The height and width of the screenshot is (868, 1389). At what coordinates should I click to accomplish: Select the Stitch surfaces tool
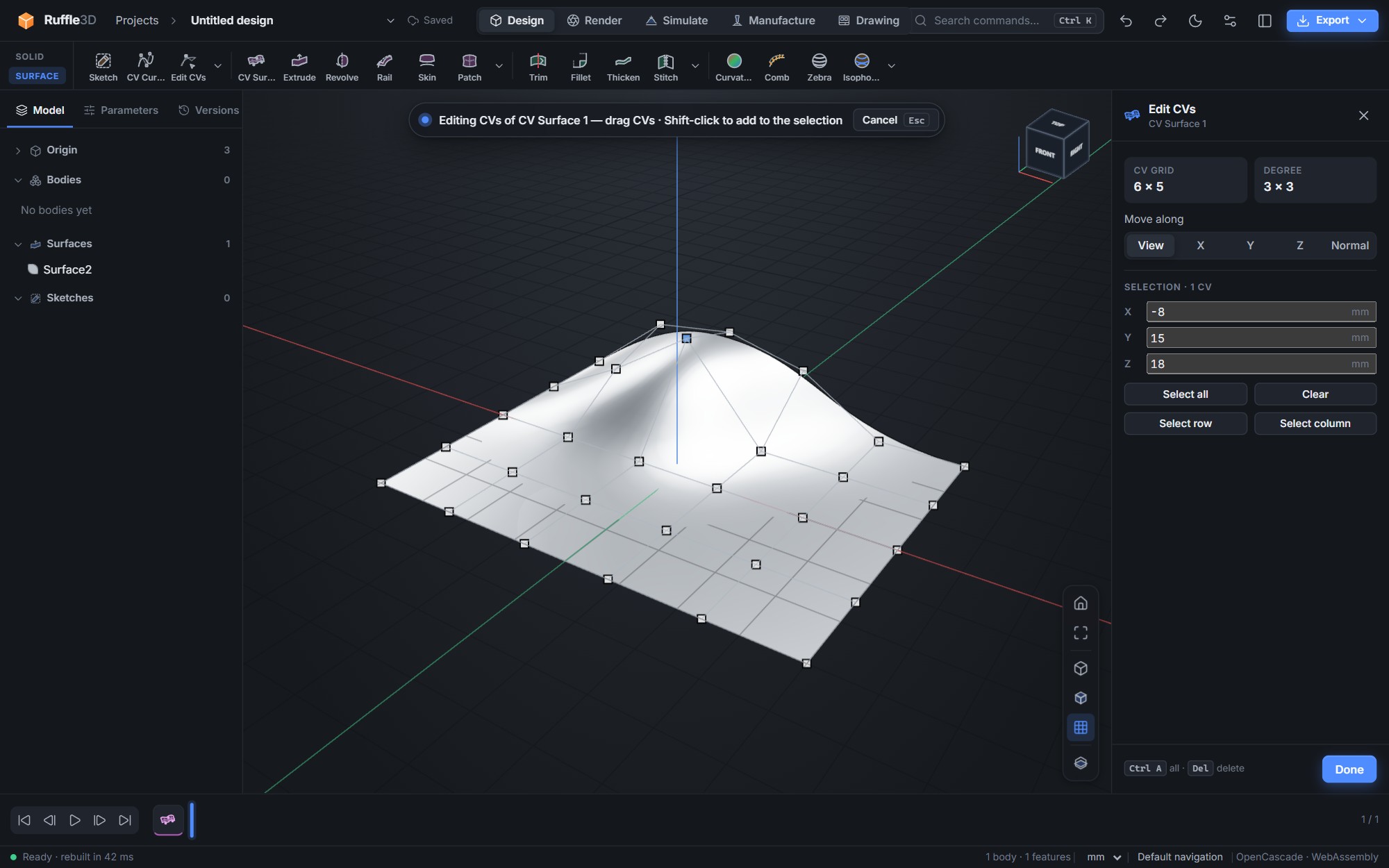[665, 67]
